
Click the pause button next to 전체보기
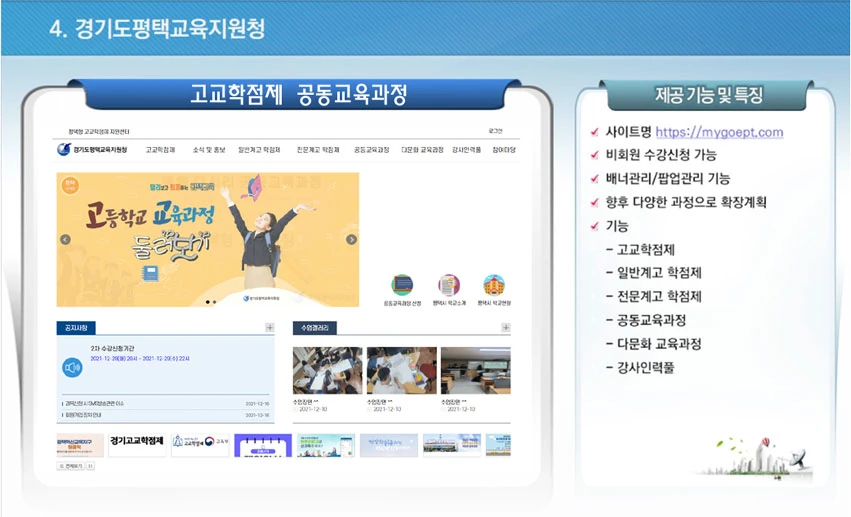(91, 466)
